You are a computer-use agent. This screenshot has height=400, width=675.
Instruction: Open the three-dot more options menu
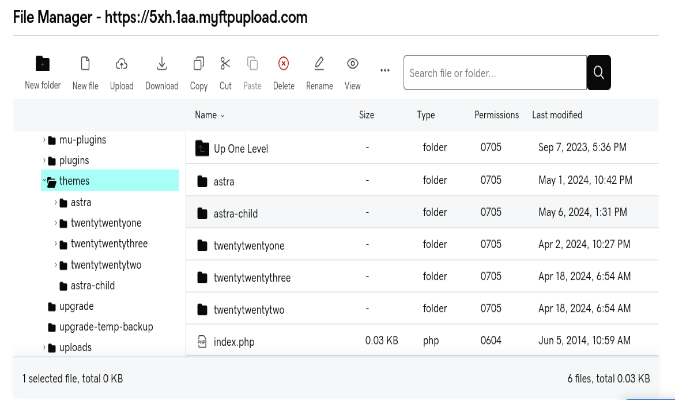click(385, 70)
